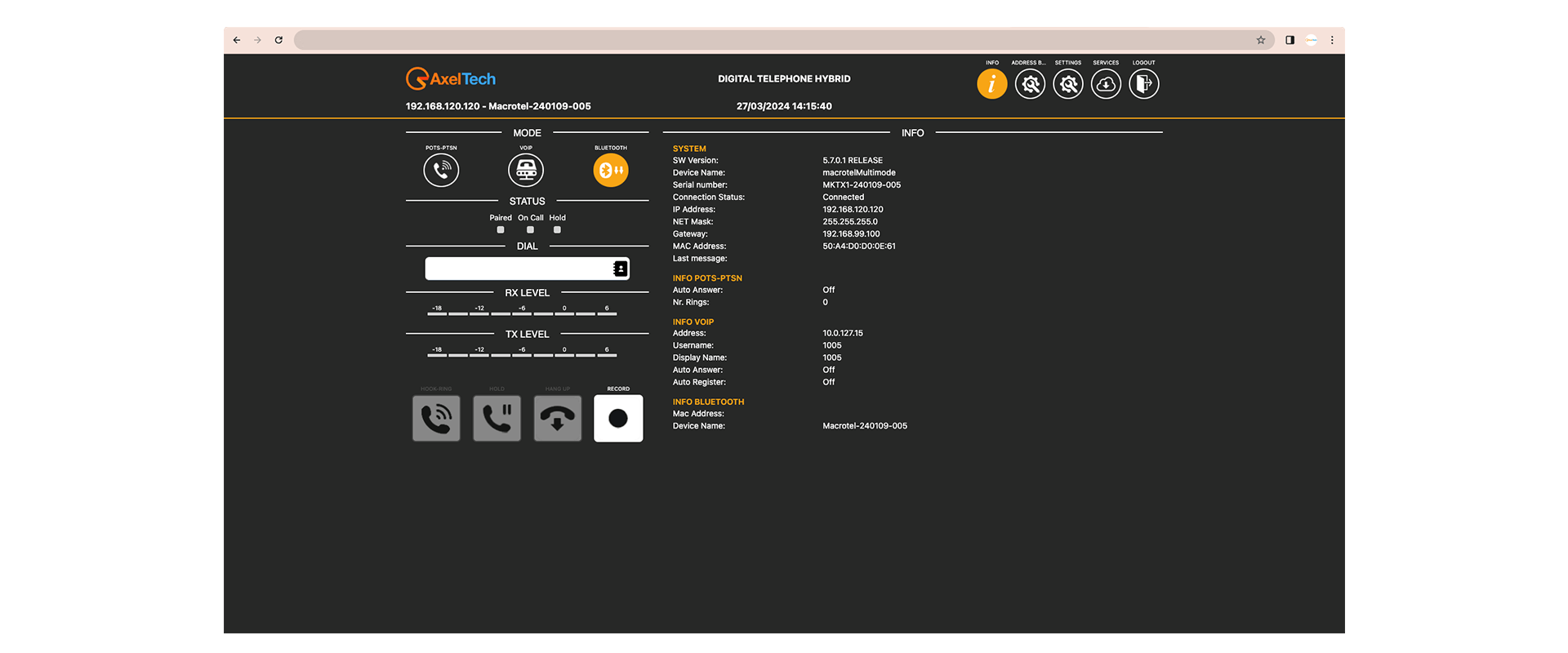Click the Dial number input field
Viewport: 1568px width, 653px height.
(519, 269)
